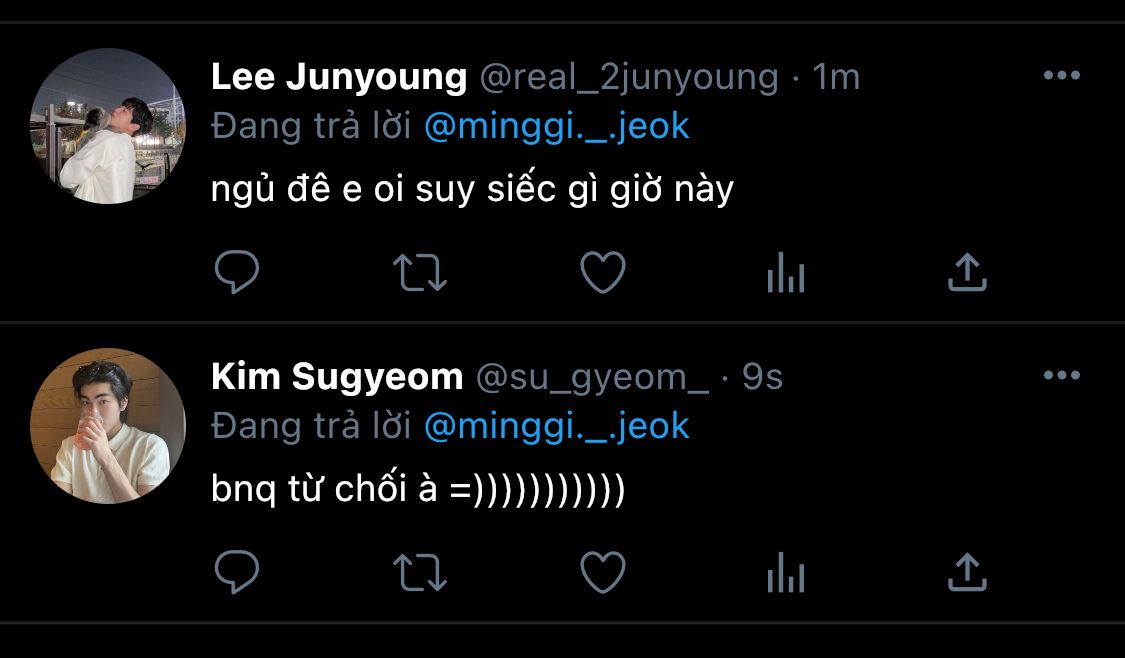Reply to Lee Junyoung's tweet
This screenshot has width=1125, height=658.
tap(237, 272)
